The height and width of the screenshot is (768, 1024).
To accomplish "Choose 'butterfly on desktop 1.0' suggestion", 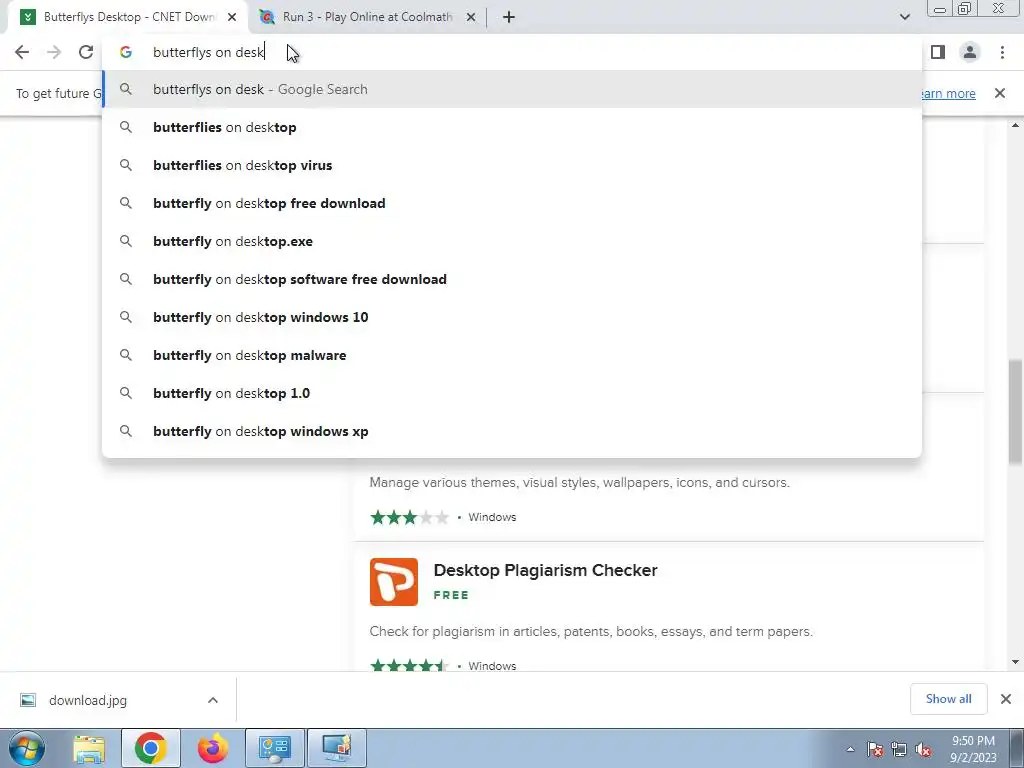I will click(x=512, y=393).
